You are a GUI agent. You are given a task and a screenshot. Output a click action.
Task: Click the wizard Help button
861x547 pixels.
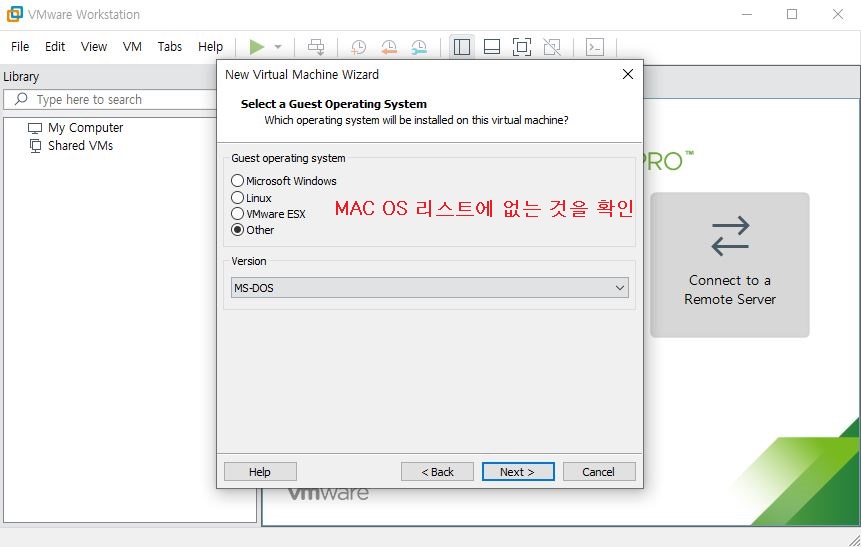(x=260, y=472)
